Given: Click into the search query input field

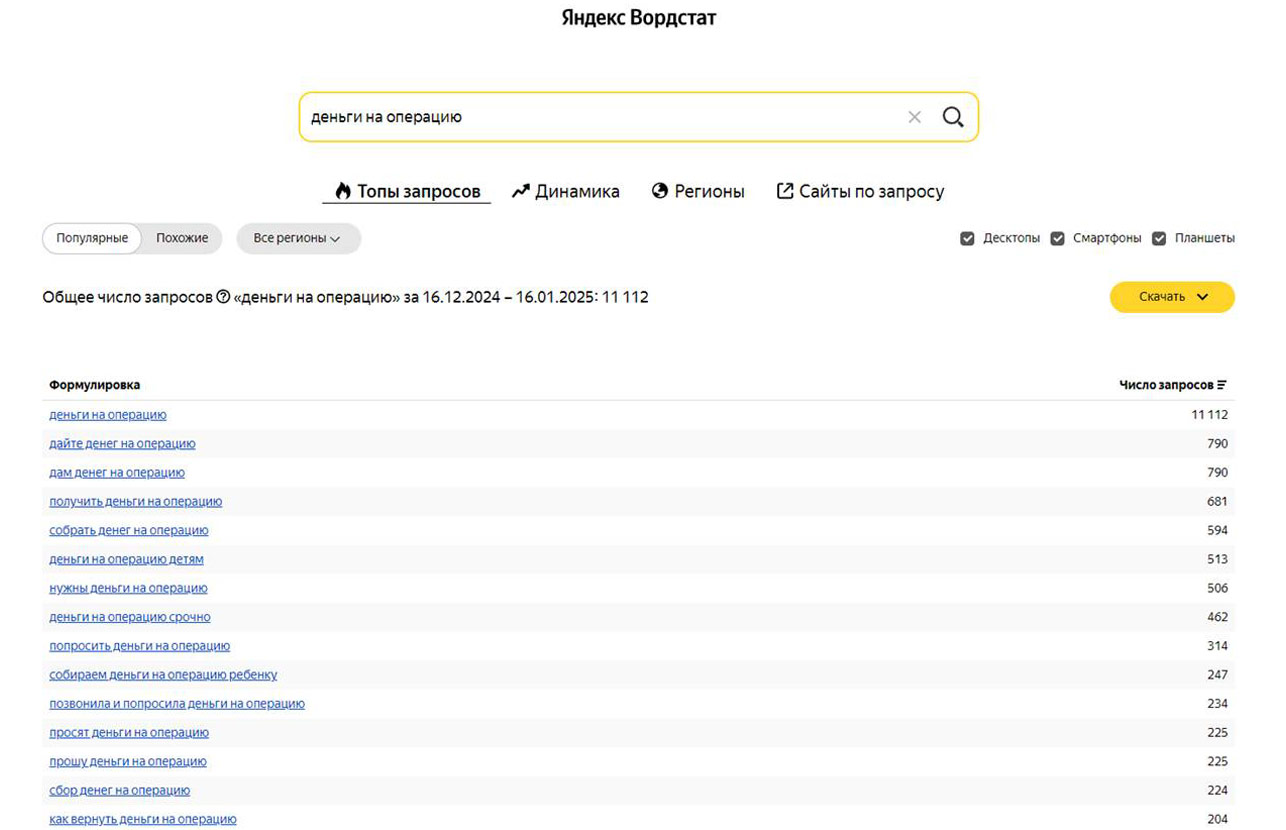Looking at the screenshot, I should (600, 117).
